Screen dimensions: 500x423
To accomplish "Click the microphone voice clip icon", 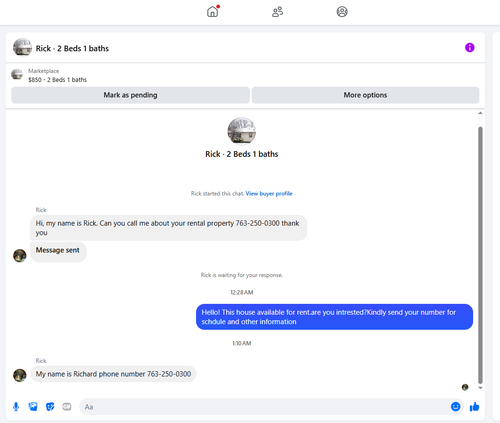I will click(x=16, y=406).
